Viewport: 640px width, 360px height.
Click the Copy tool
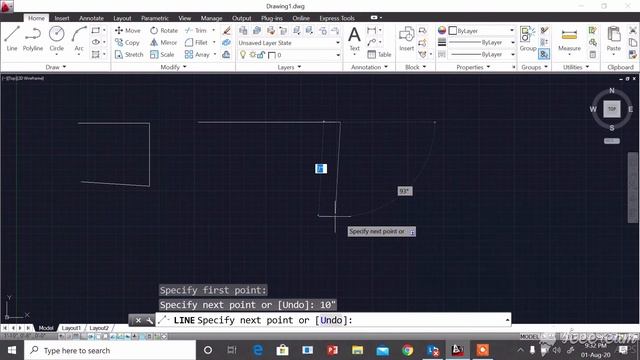pos(127,42)
